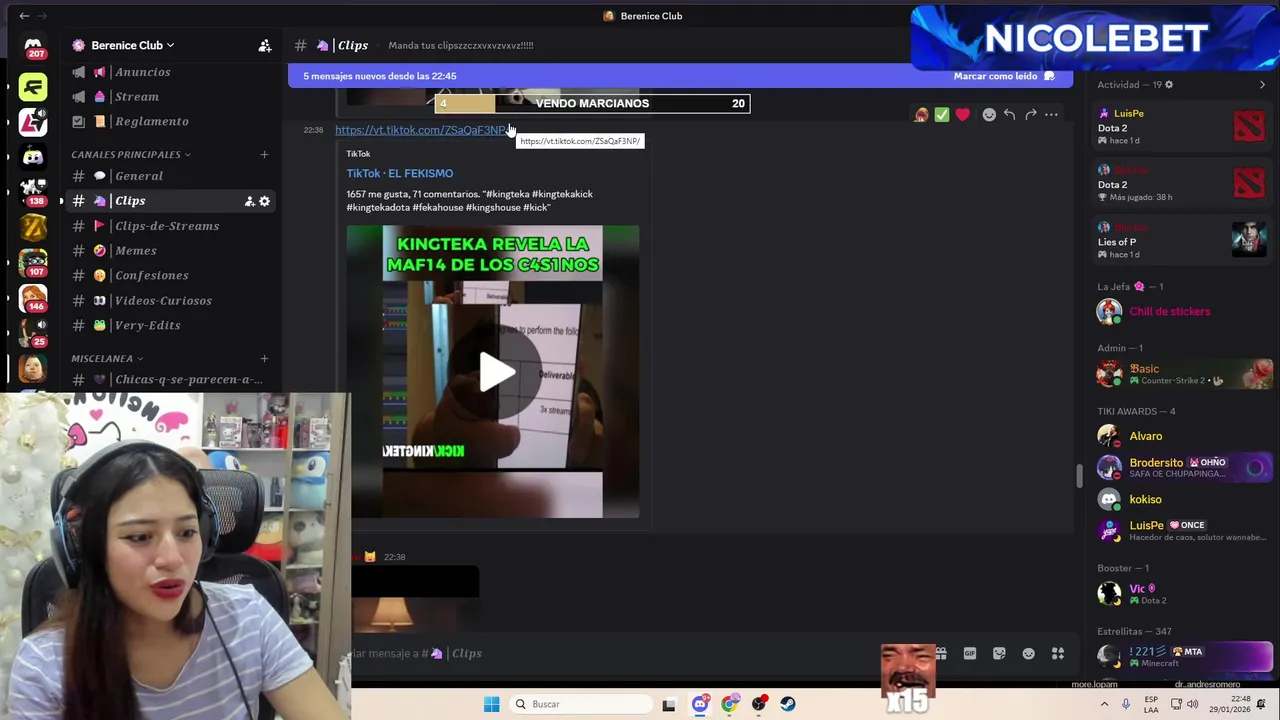Go back using the navigation arrow
Screen dimensions: 1280x720
(24, 16)
